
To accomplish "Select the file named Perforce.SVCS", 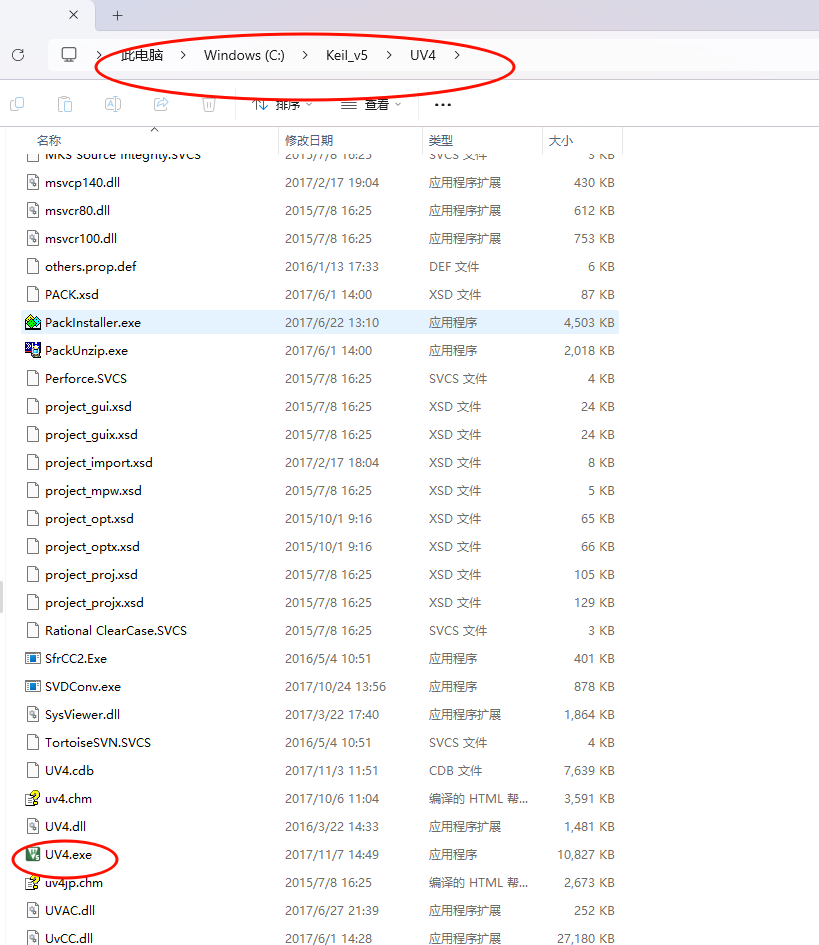I will pos(86,378).
